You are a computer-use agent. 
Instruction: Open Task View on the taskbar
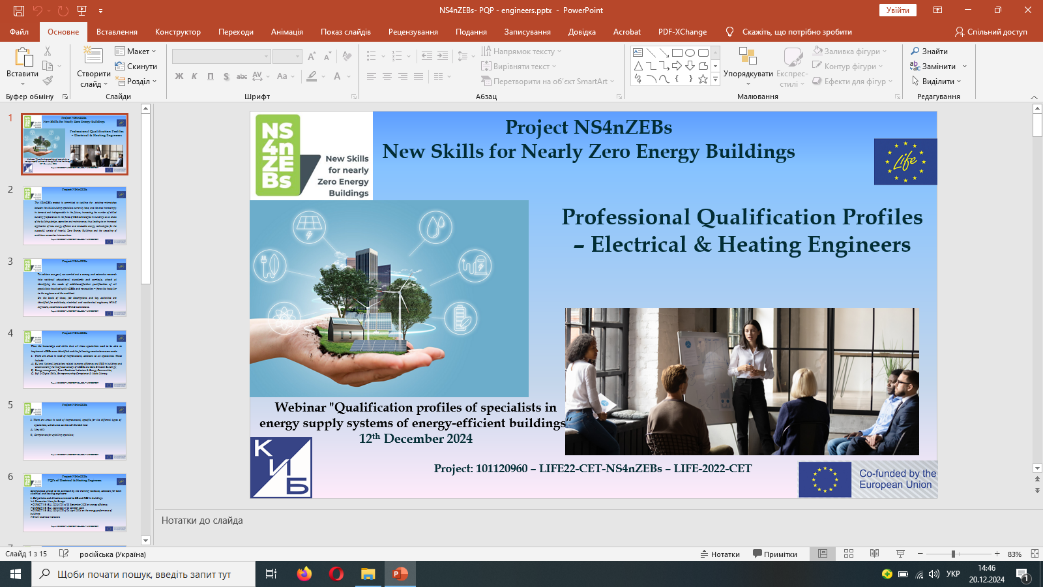(x=271, y=574)
